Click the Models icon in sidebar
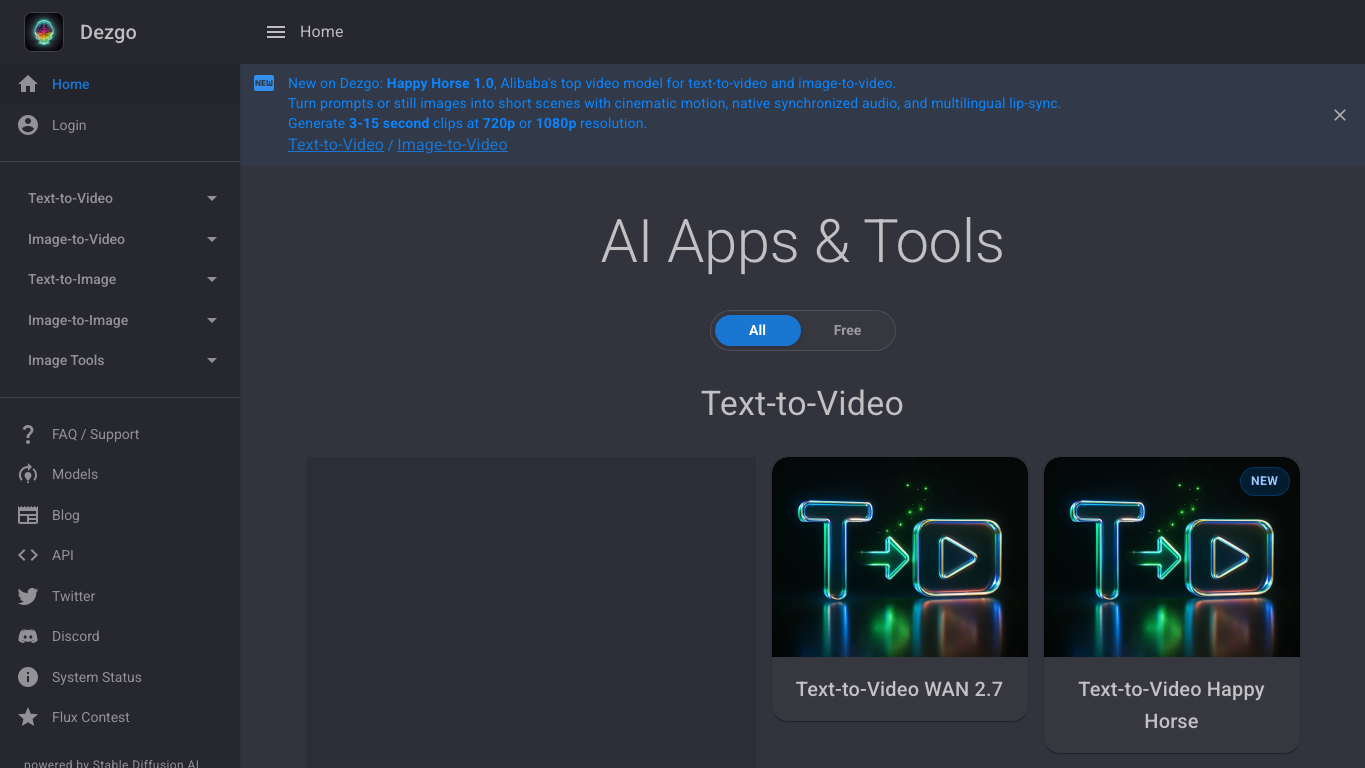Image resolution: width=1365 pixels, height=768 pixels. [28, 474]
